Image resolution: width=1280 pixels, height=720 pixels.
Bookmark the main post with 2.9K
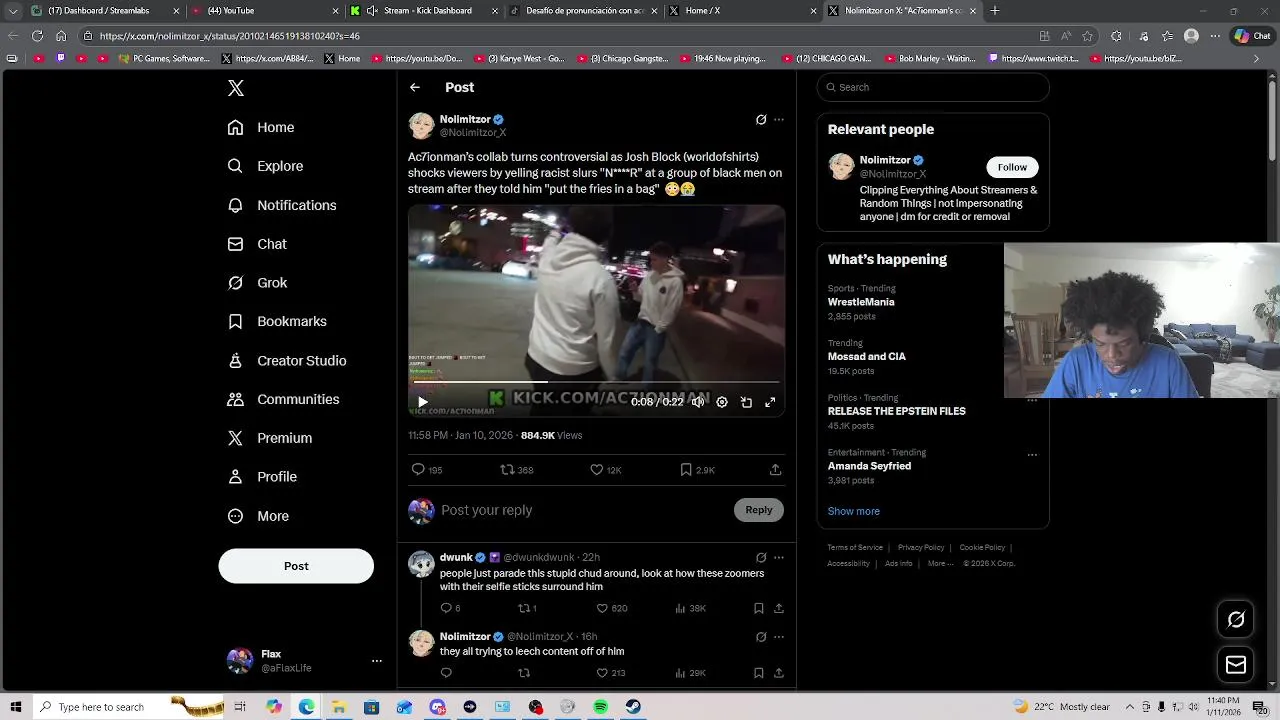tap(697, 470)
